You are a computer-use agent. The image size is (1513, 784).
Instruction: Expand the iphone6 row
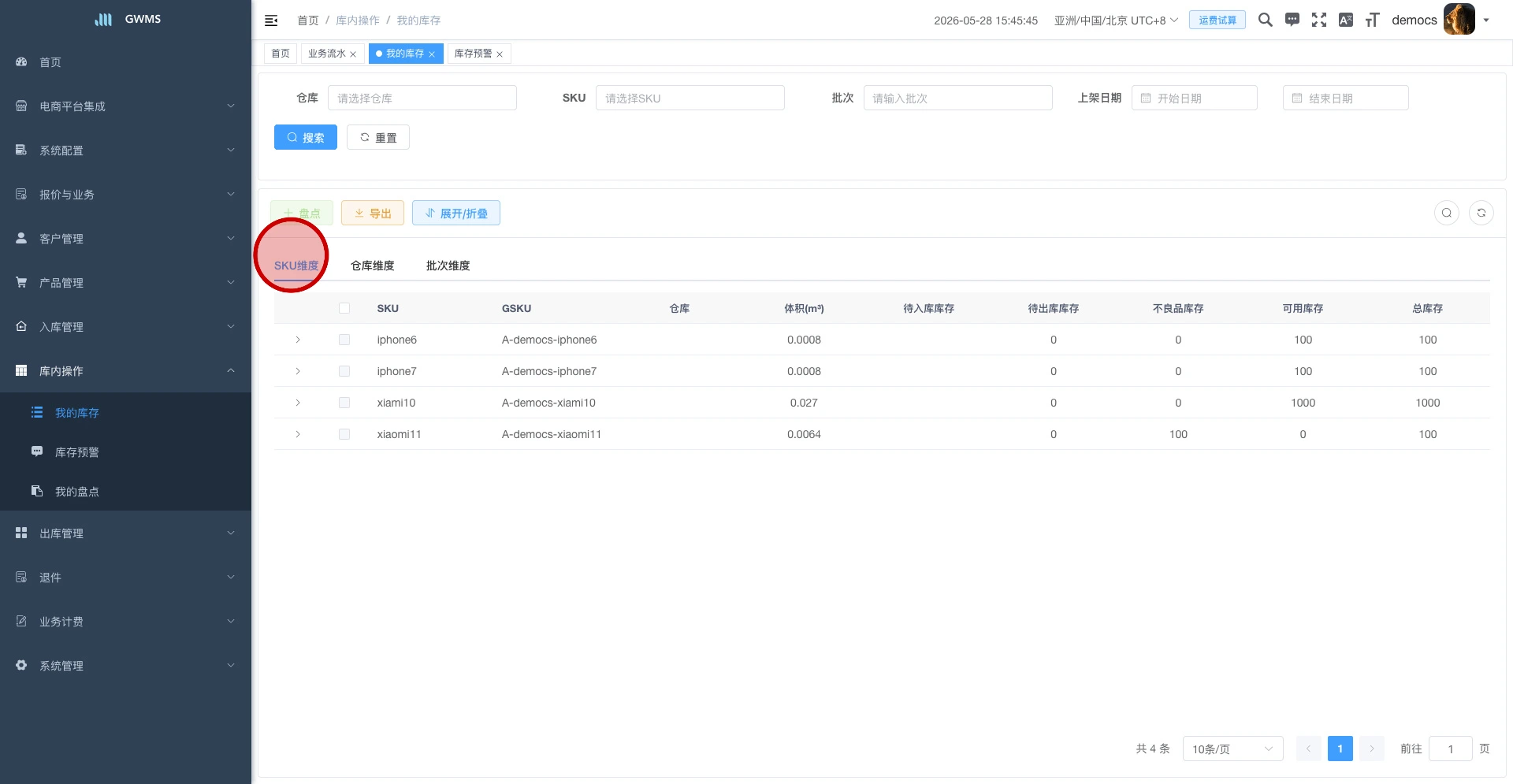[x=298, y=340]
